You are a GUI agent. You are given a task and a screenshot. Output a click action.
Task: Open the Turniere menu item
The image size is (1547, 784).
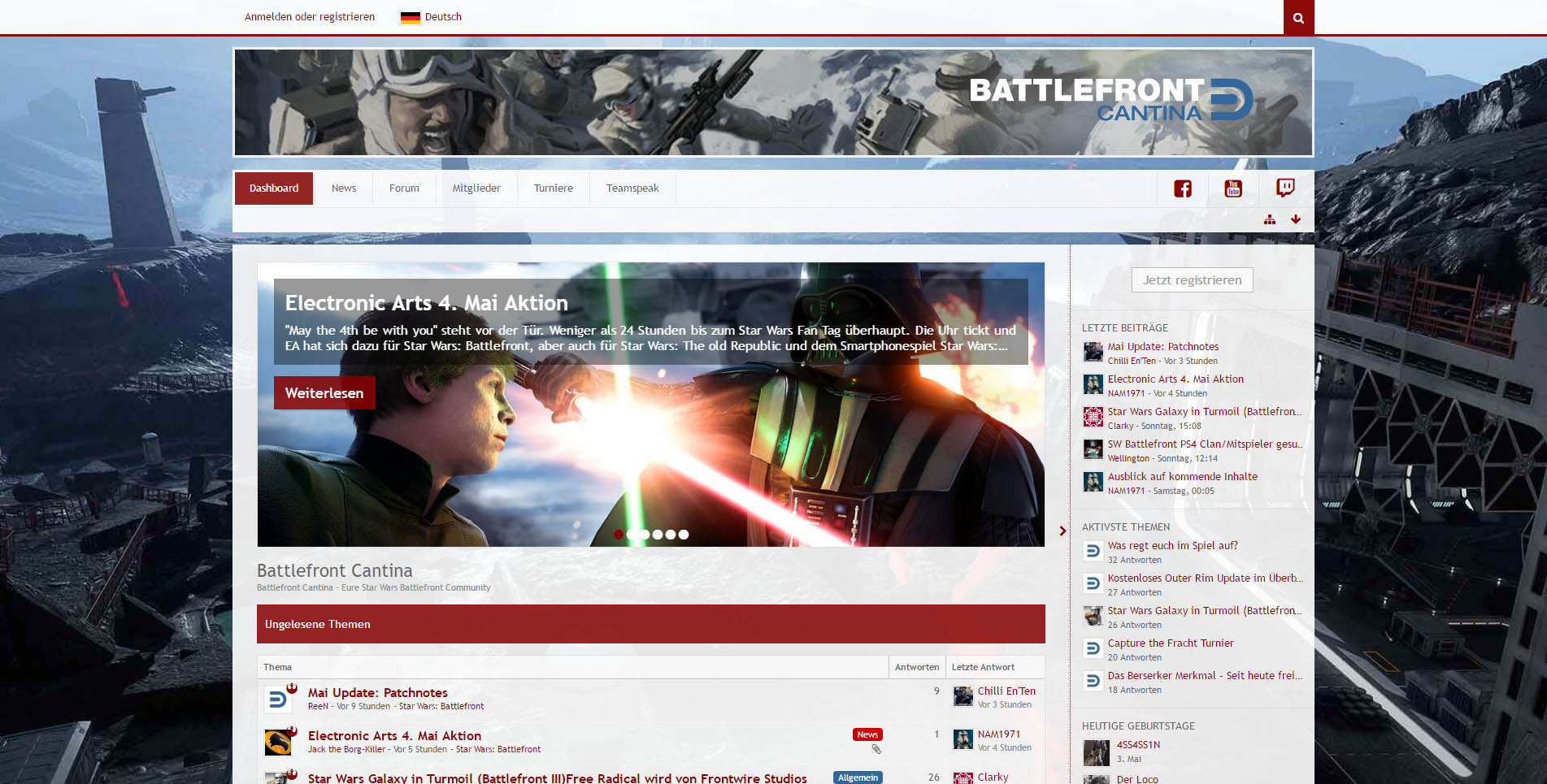tap(554, 188)
